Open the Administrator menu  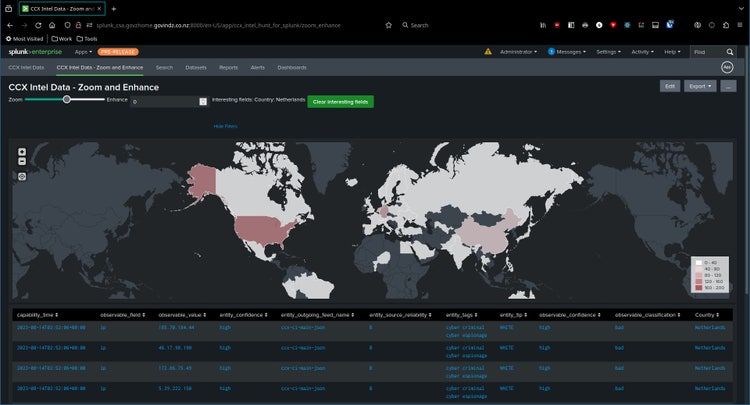click(519, 51)
